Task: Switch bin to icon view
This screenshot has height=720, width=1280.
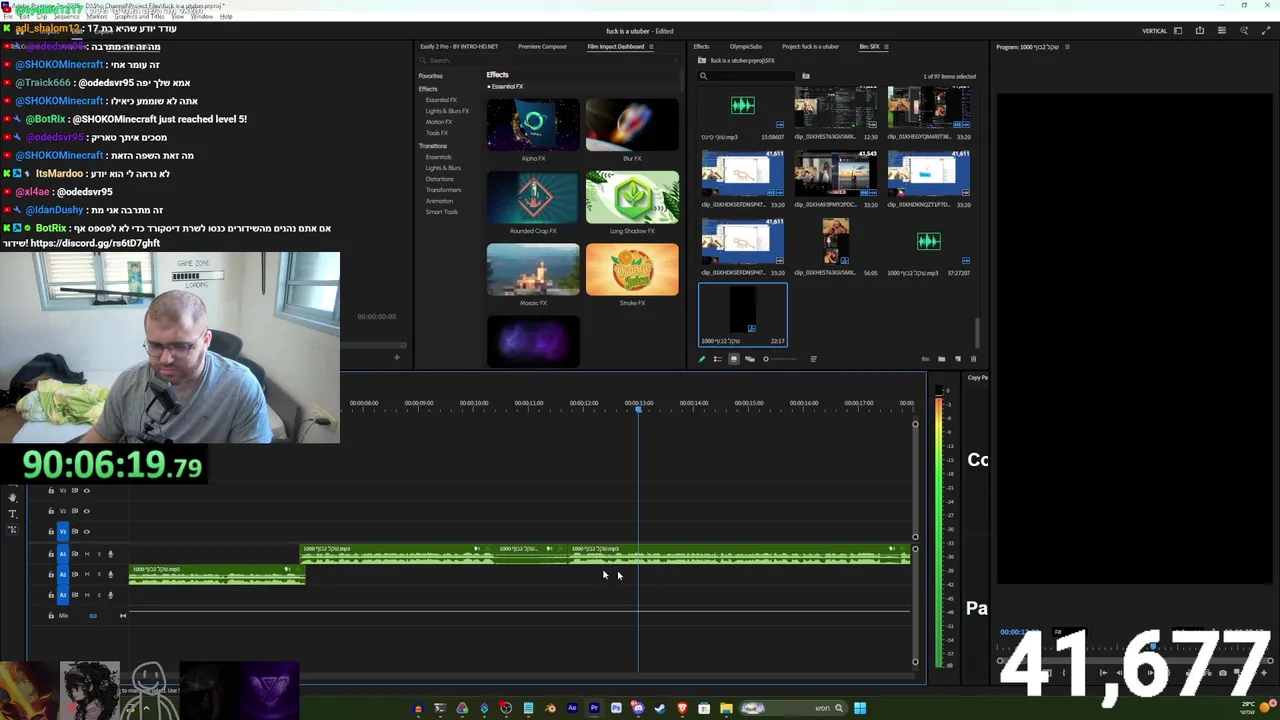Action: 734,359
